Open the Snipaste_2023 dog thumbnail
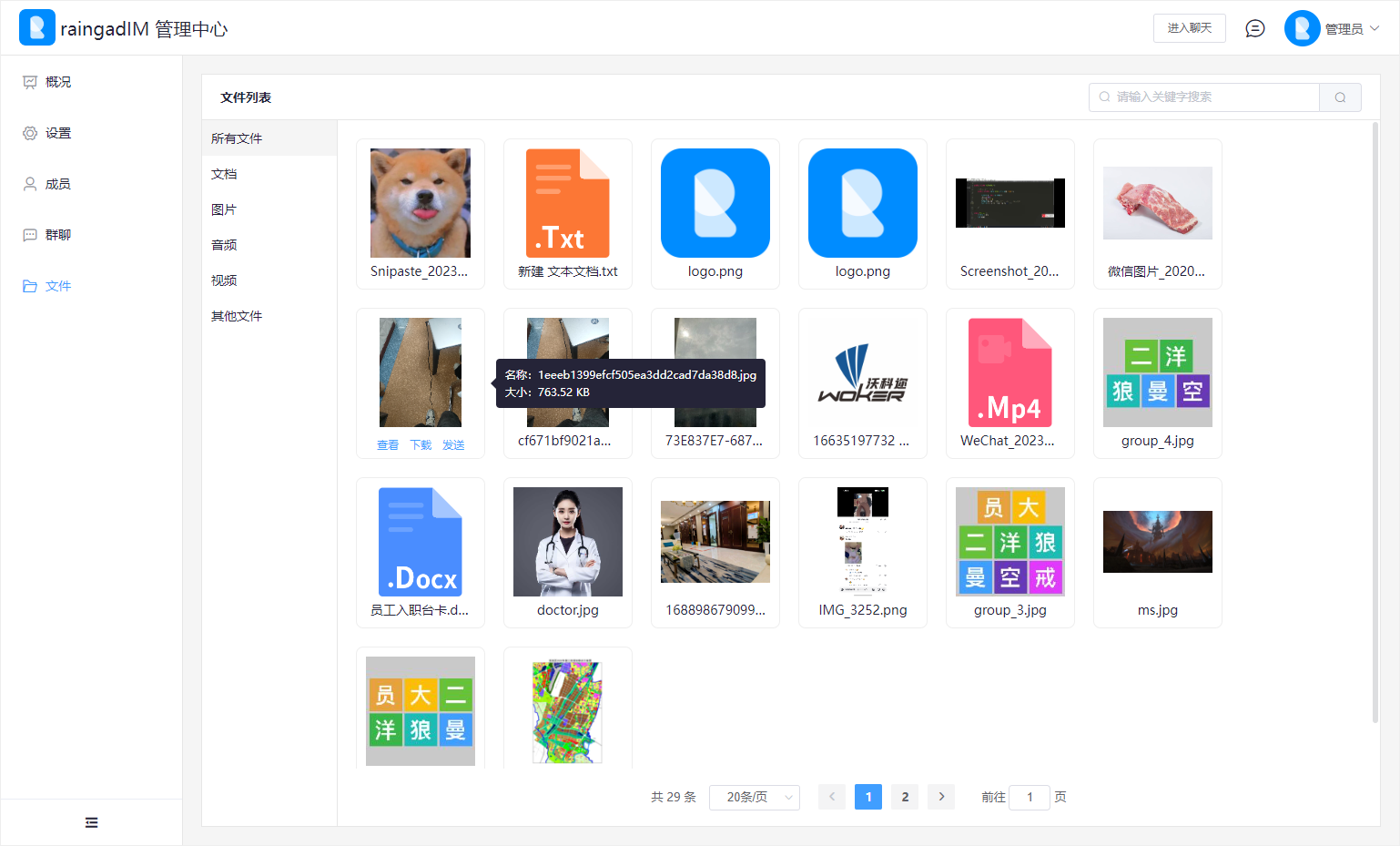The width and height of the screenshot is (1400, 846). click(421, 203)
